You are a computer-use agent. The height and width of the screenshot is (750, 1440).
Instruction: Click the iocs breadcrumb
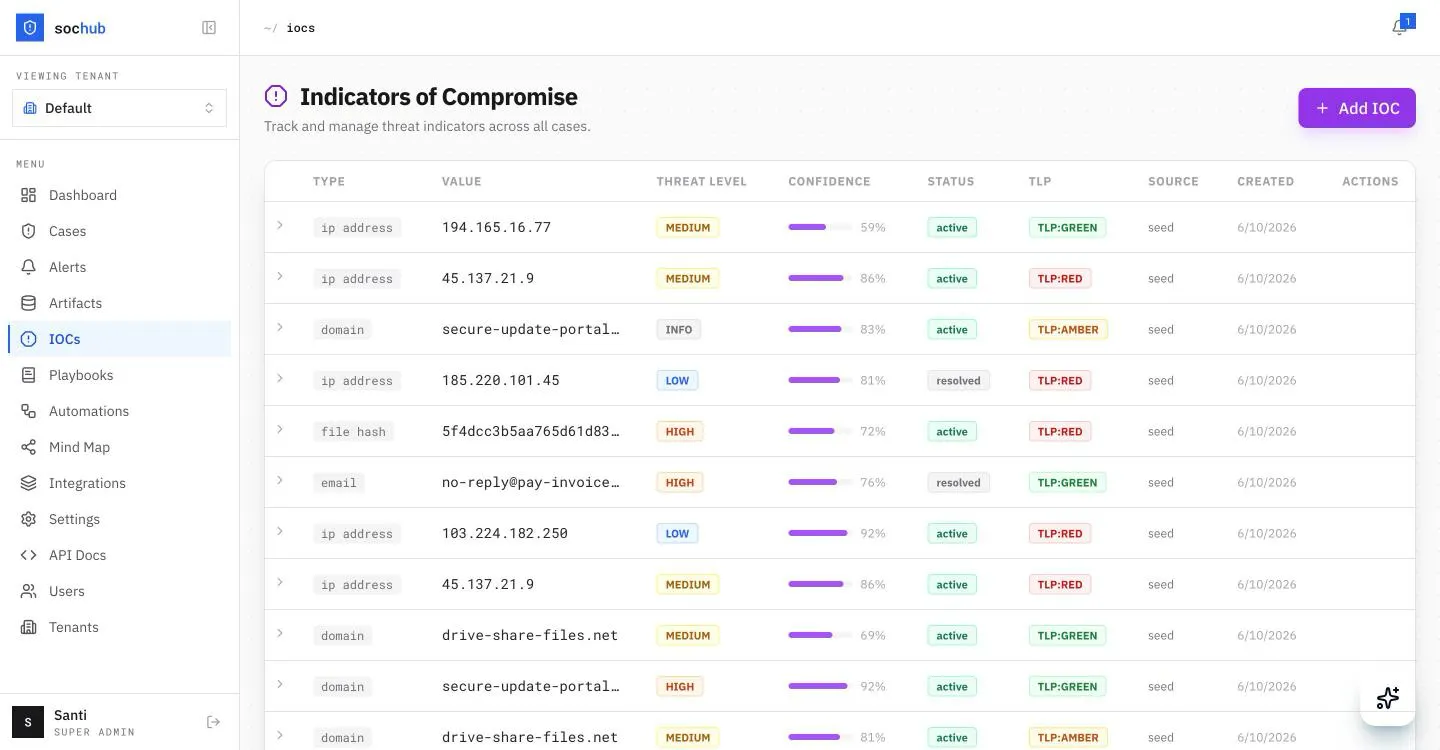click(x=301, y=28)
